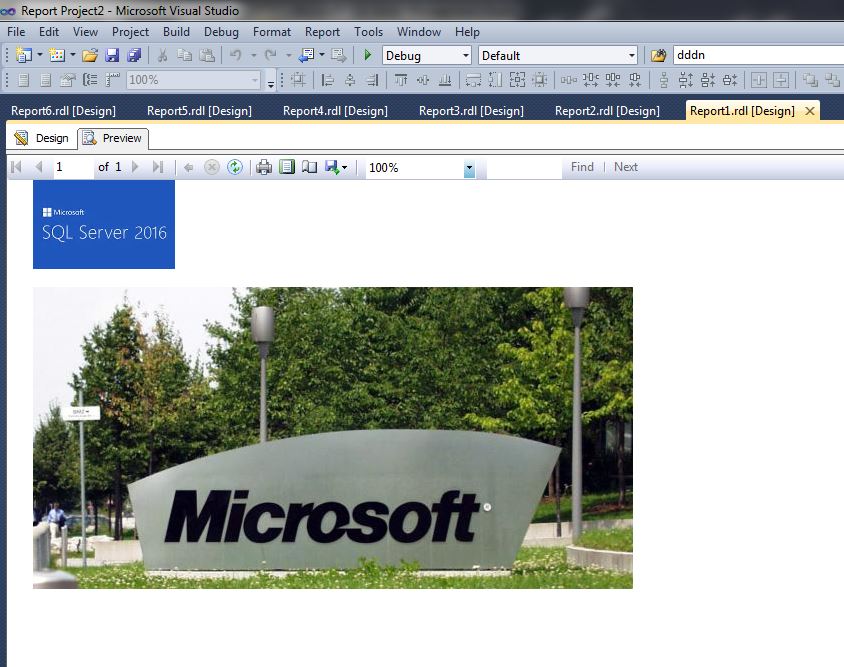
Task: Click the Make Same Height icon
Action: [x=495, y=80]
